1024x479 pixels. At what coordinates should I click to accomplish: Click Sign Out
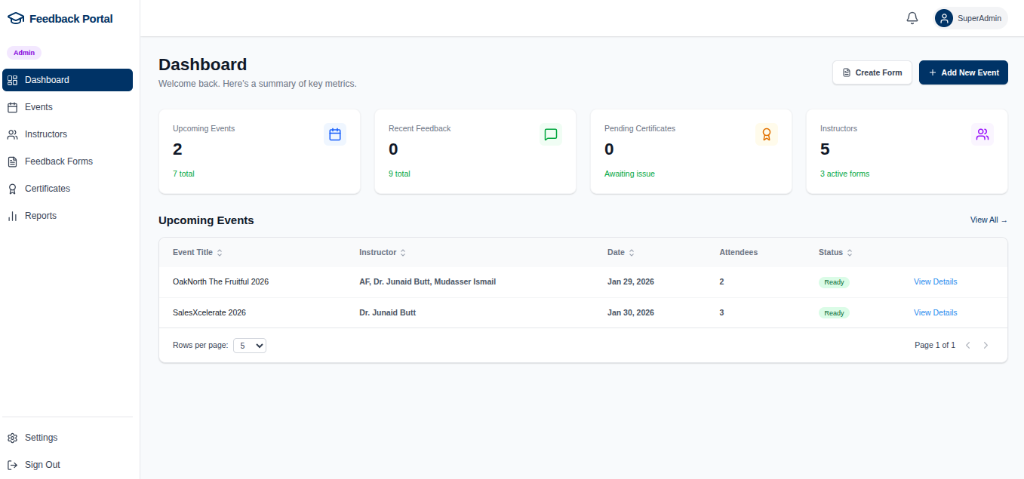pos(67,465)
